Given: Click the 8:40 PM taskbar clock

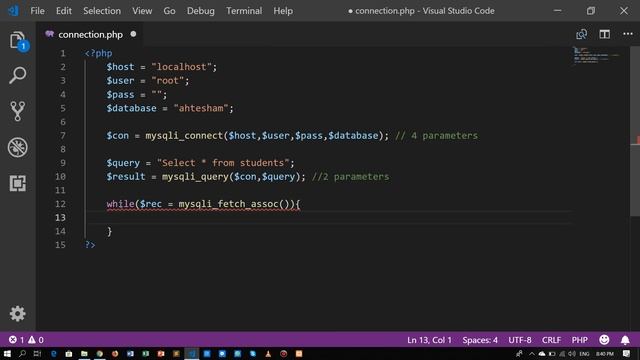Looking at the screenshot, I should pos(605,353).
